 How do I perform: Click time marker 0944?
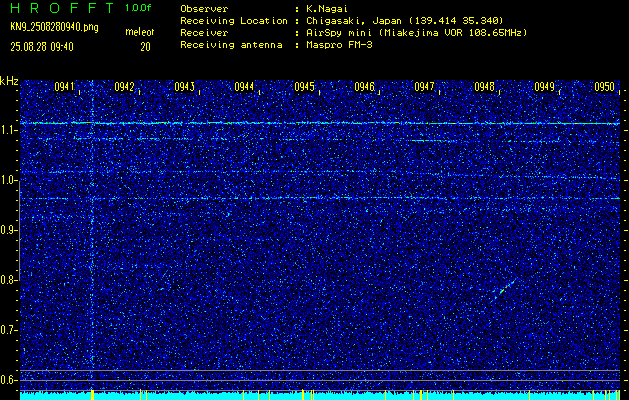coord(244,87)
